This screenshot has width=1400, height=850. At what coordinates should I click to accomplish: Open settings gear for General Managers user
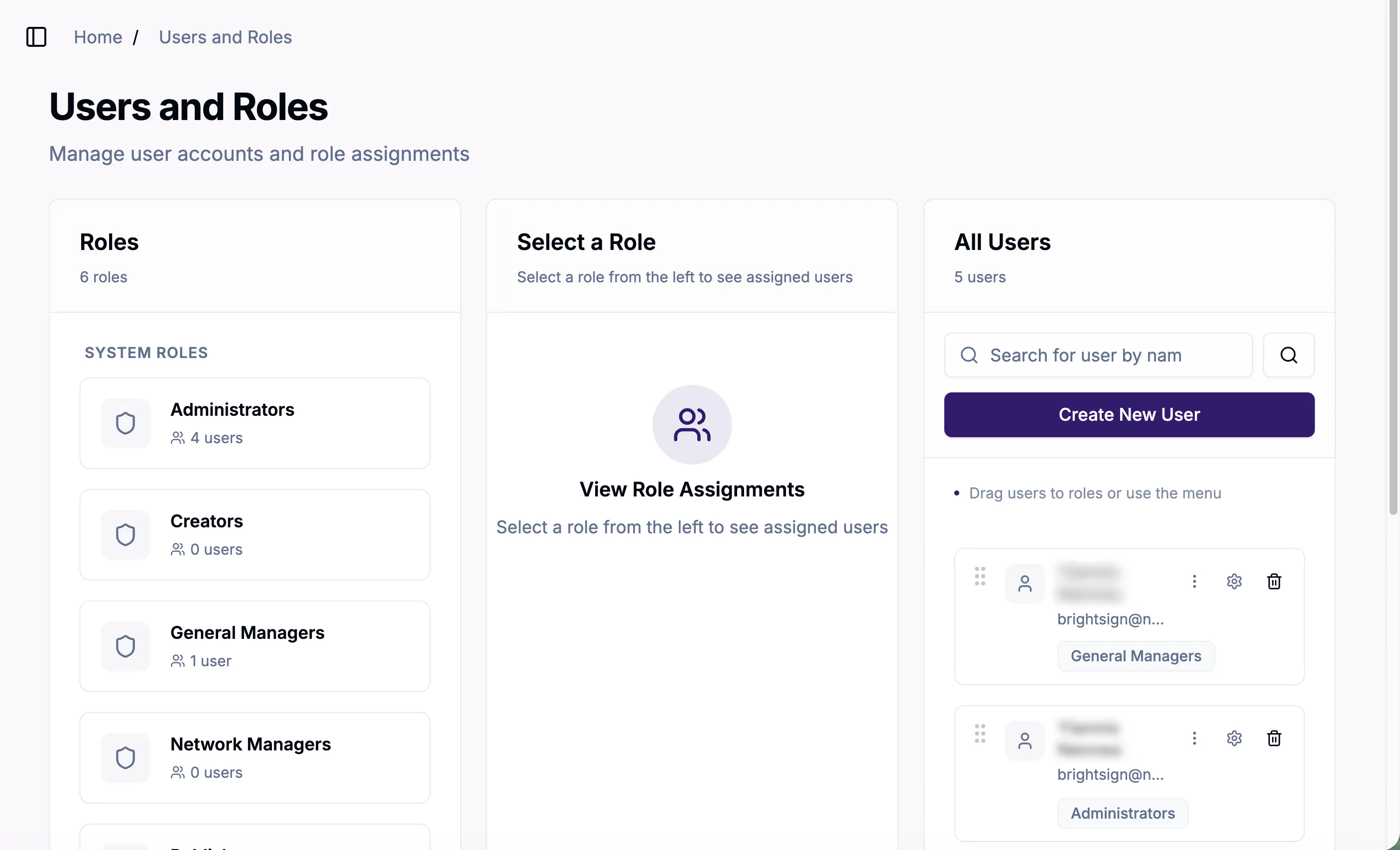pyautogui.click(x=1234, y=581)
